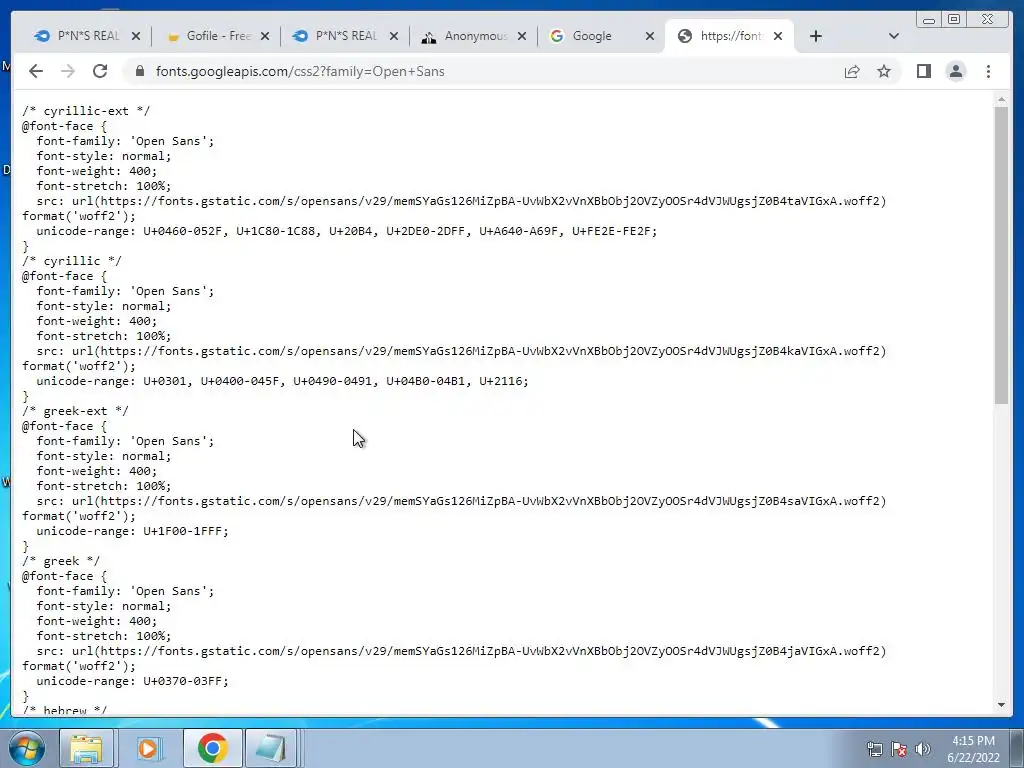Switch to second P*N*S REAL tab
Viewport: 1024px width, 768px height.
(x=335, y=36)
